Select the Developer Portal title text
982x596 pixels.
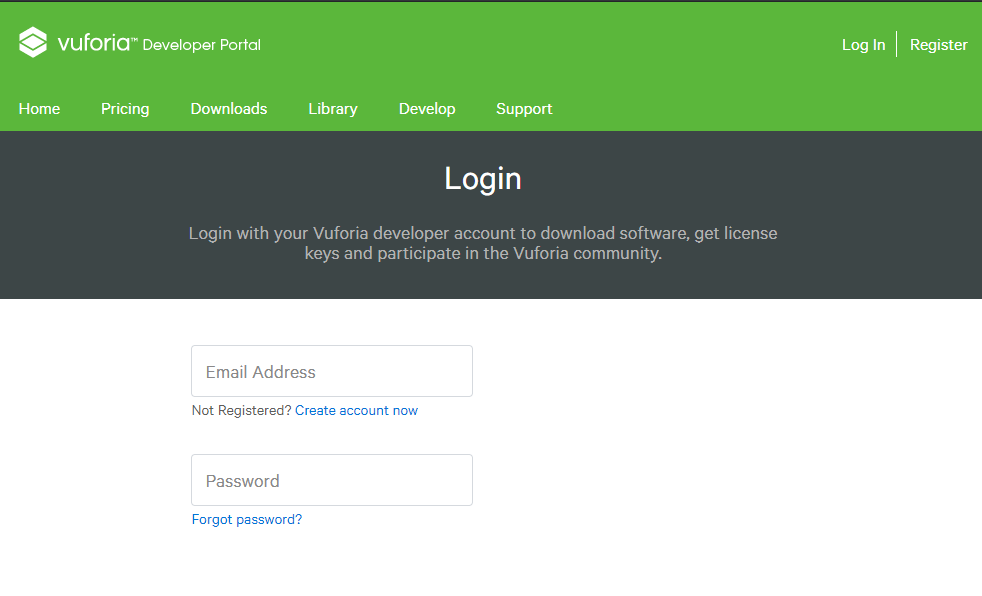tap(202, 45)
